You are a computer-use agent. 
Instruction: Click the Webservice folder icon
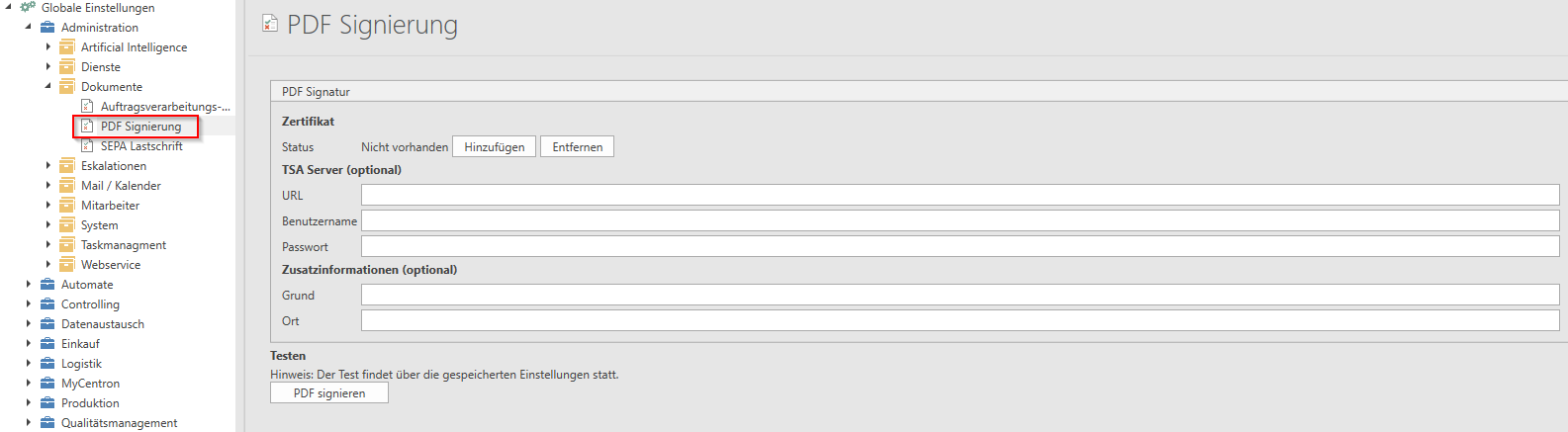(x=67, y=265)
